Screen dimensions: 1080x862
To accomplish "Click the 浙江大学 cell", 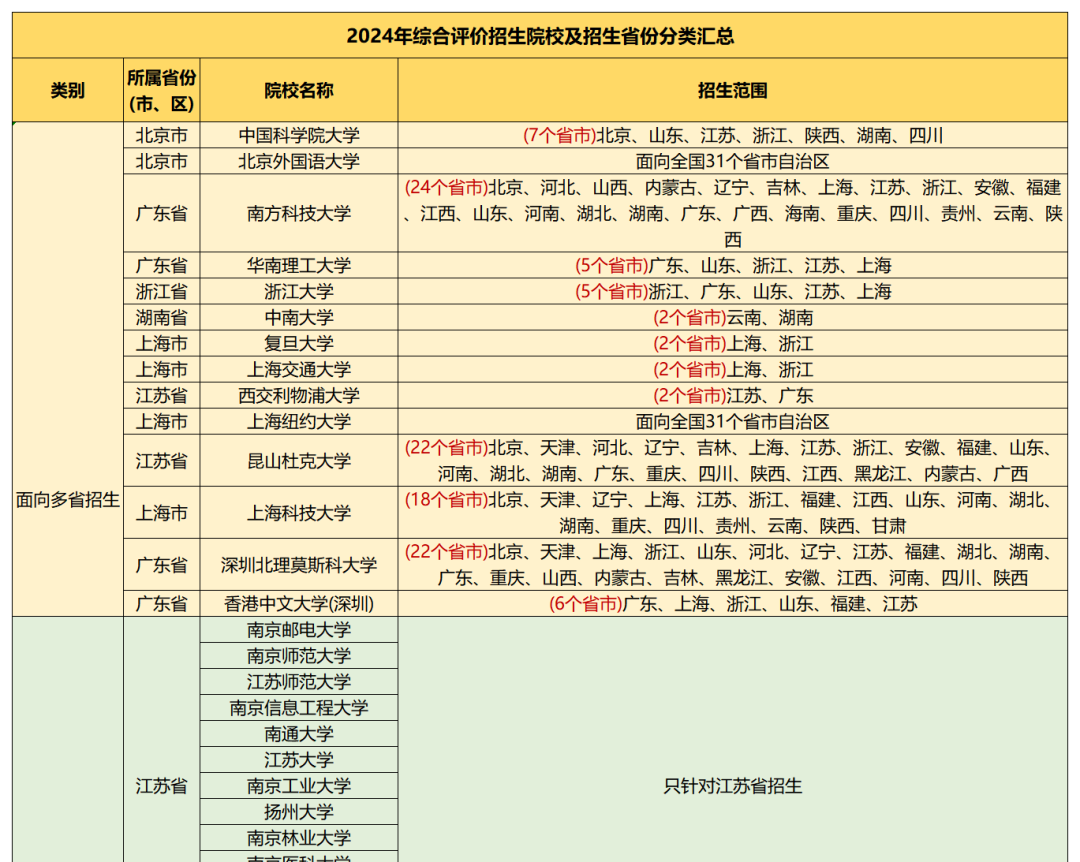I will coord(299,291).
